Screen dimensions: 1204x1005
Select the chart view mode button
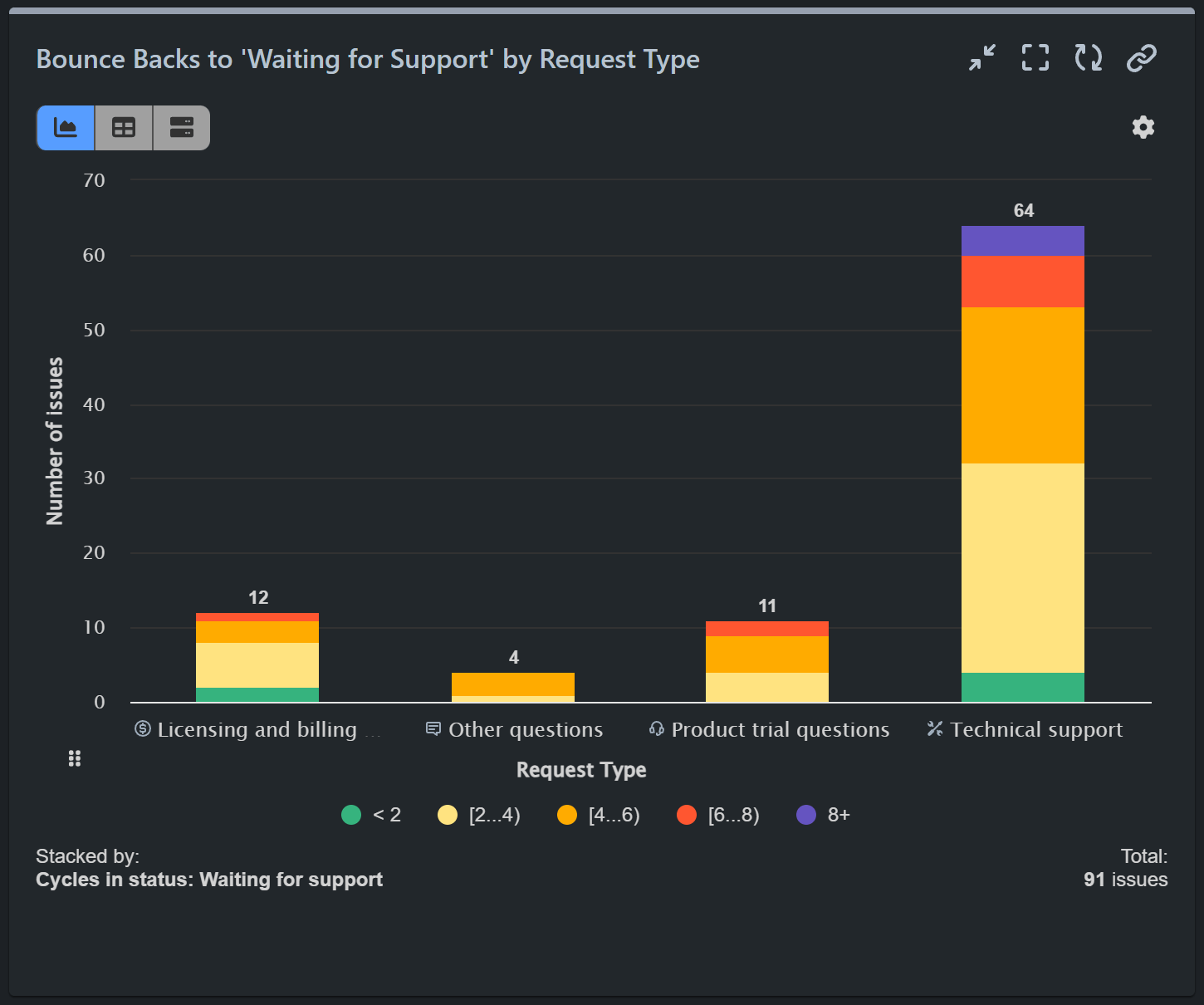click(65, 128)
